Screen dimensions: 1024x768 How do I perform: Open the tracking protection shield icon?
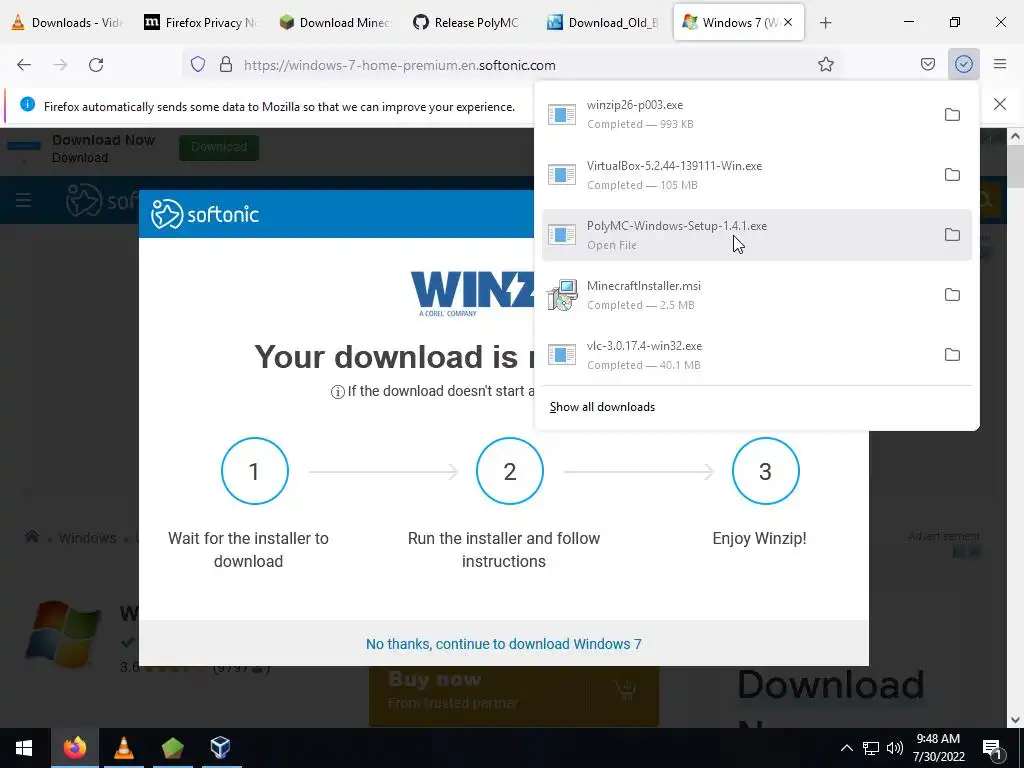[198, 65]
